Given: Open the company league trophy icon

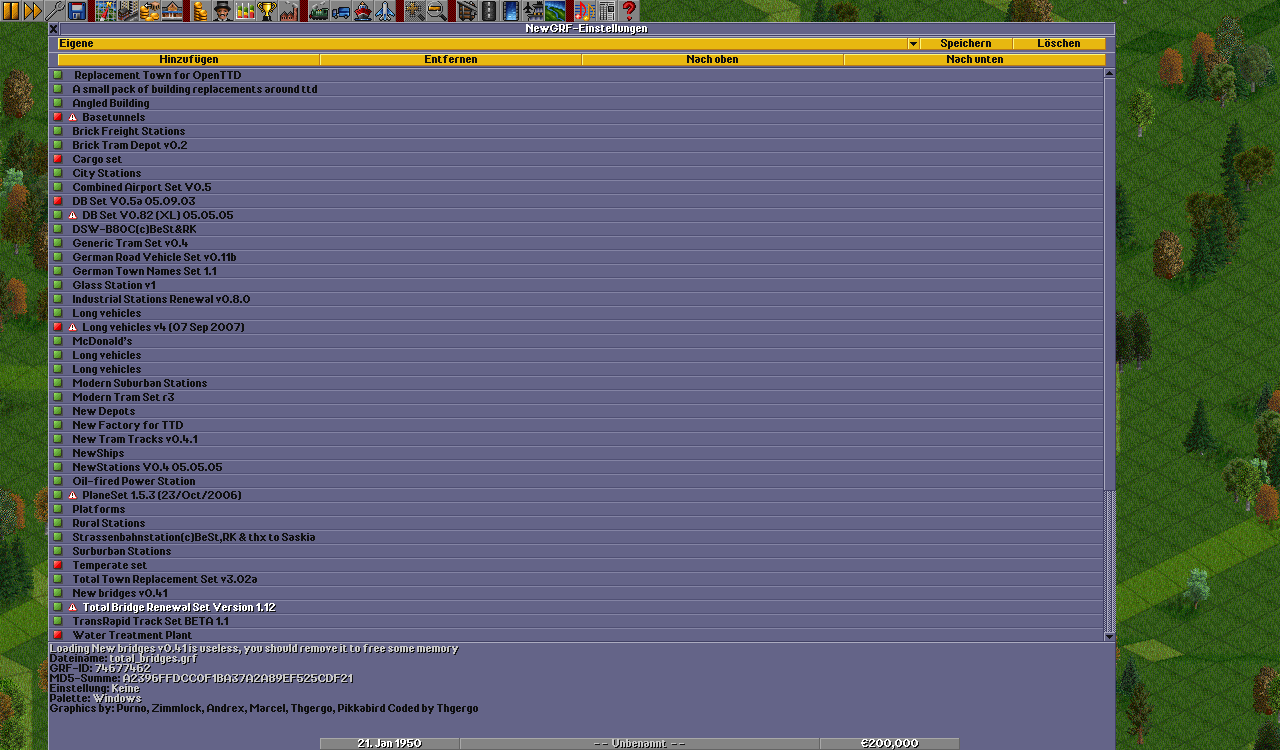Looking at the screenshot, I should point(267,11).
